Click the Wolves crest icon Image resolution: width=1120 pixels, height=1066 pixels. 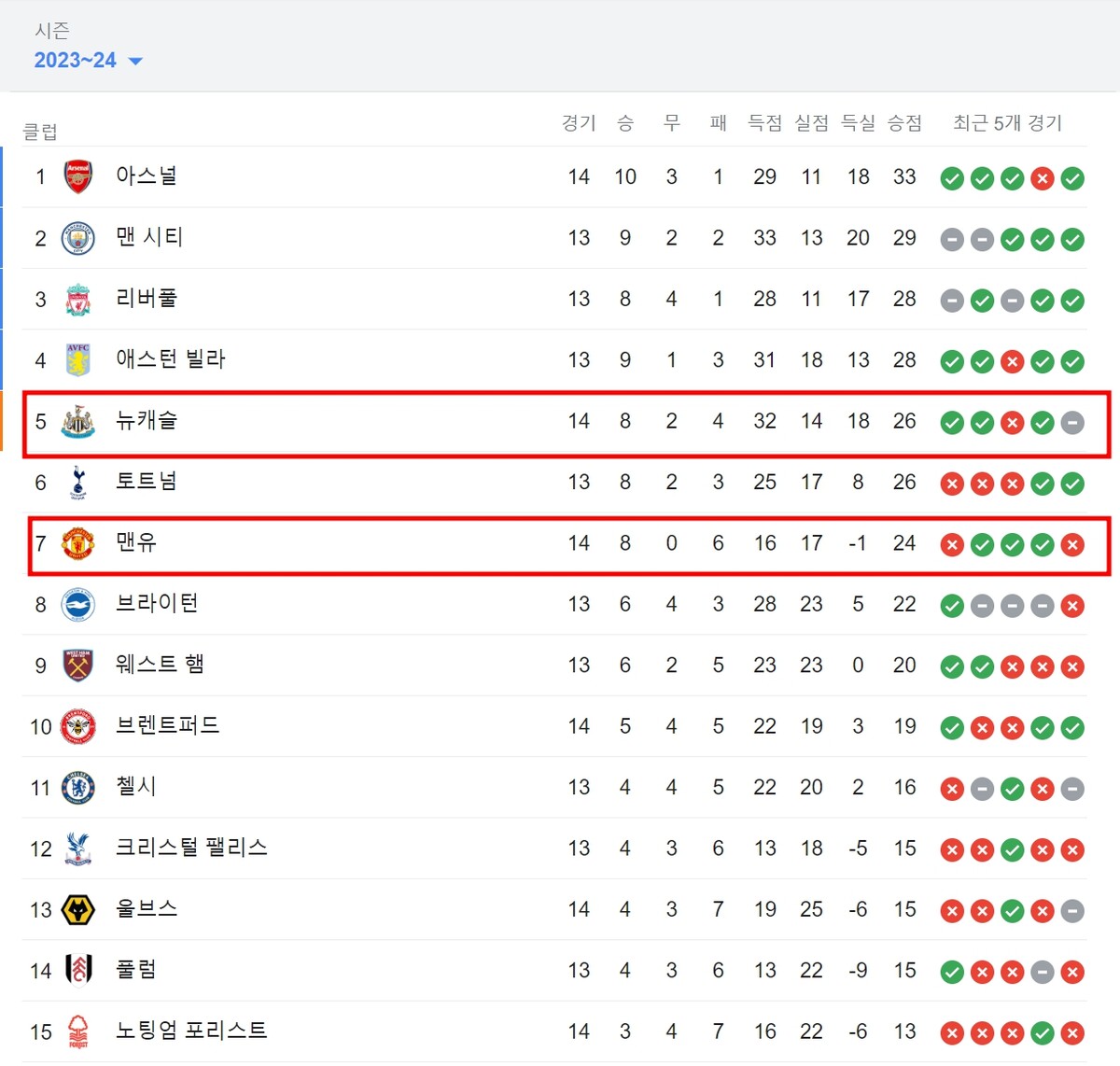pos(78,910)
